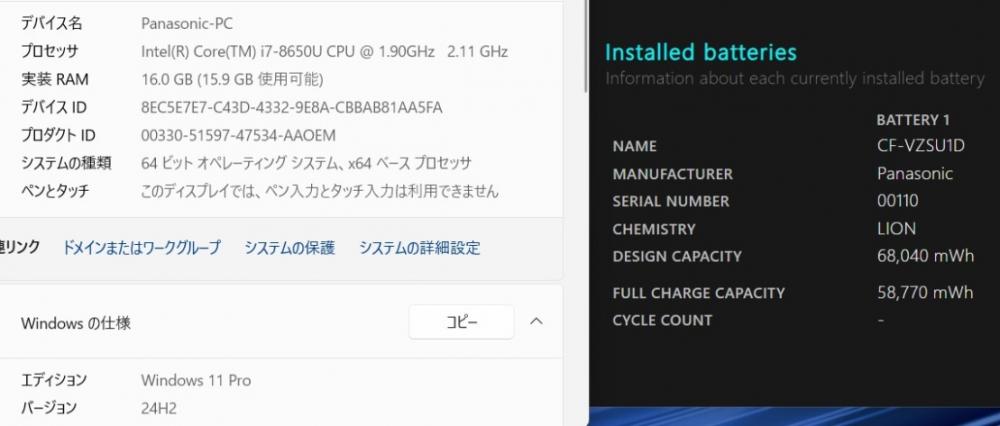Select battery name CF-VZSU1D
This screenshot has width=1000, height=426.
[921, 146]
